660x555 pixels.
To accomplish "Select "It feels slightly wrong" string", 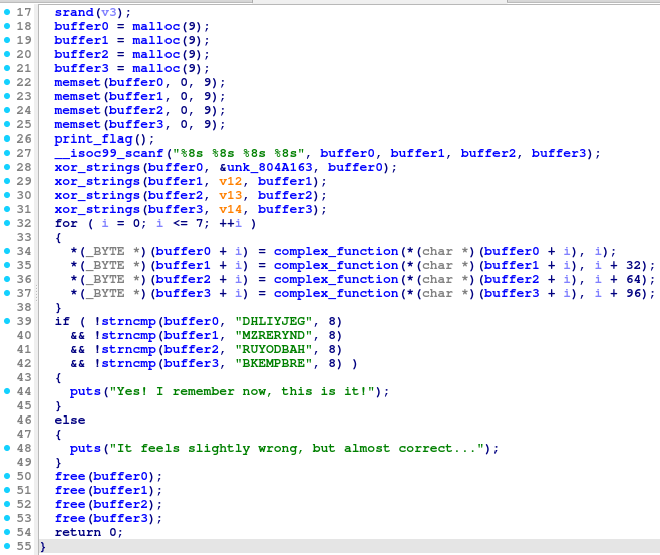I will click(296, 448).
